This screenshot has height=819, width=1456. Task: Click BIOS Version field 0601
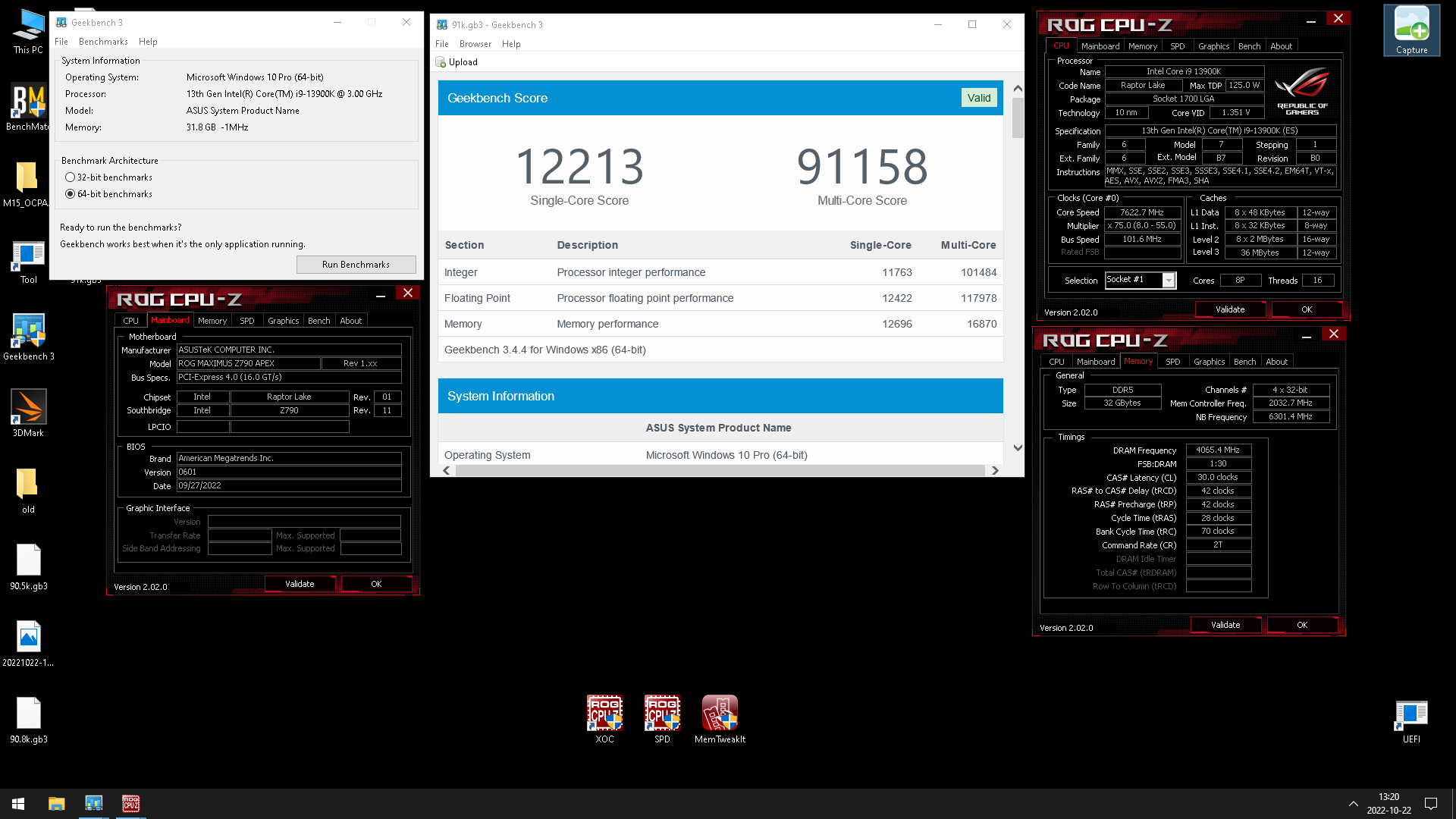click(x=289, y=472)
